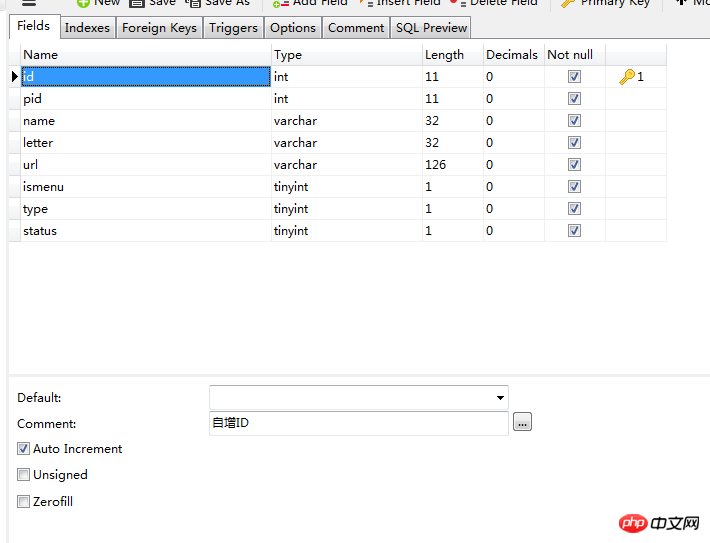This screenshot has height=543, width=710.
Task: Click the Save As toolbar icon
Action: (x=193, y=3)
